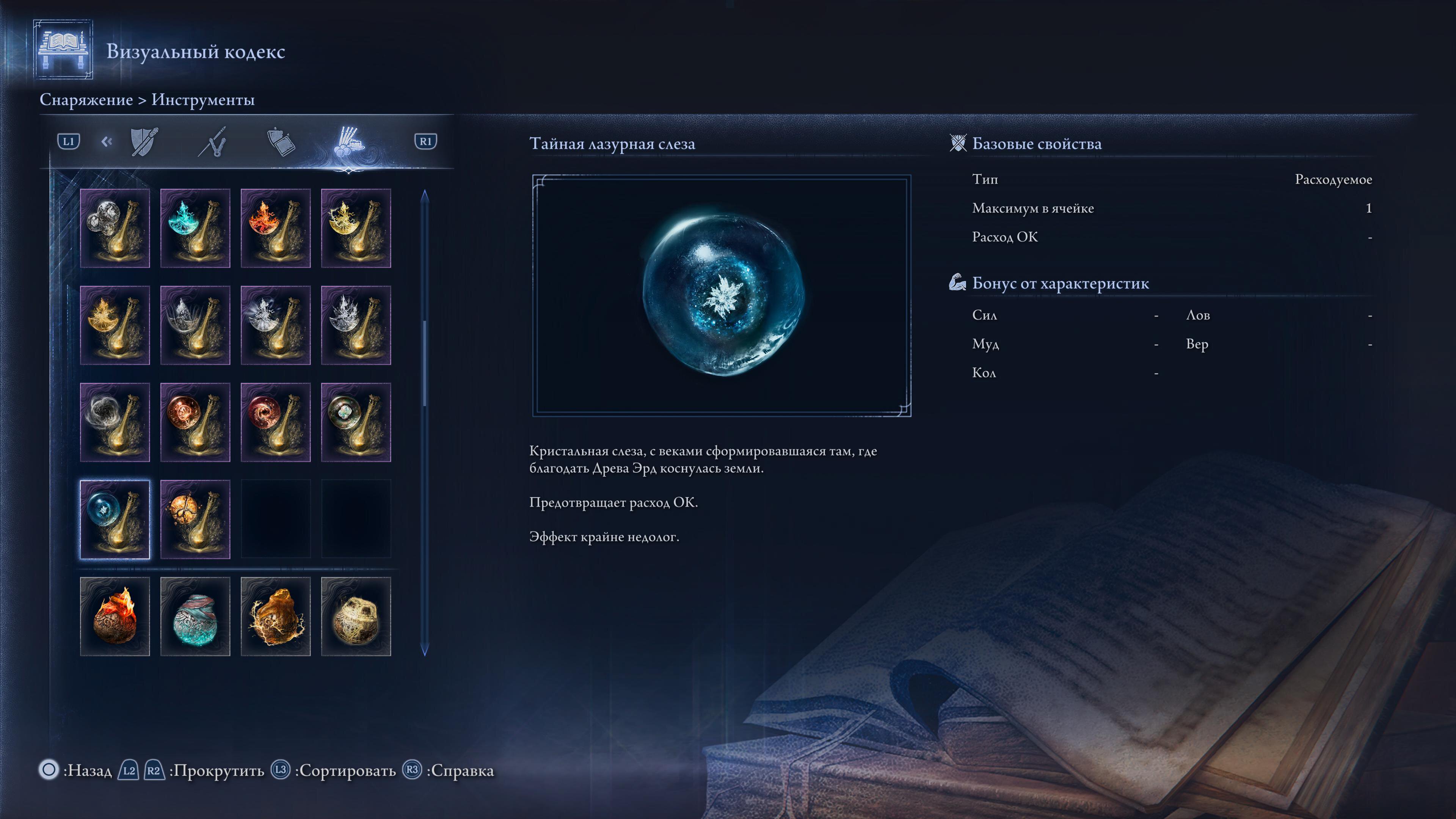Image resolution: width=1456 pixels, height=819 pixels.
Task: Select the cyan crystal tear flask icon
Action: click(x=195, y=228)
